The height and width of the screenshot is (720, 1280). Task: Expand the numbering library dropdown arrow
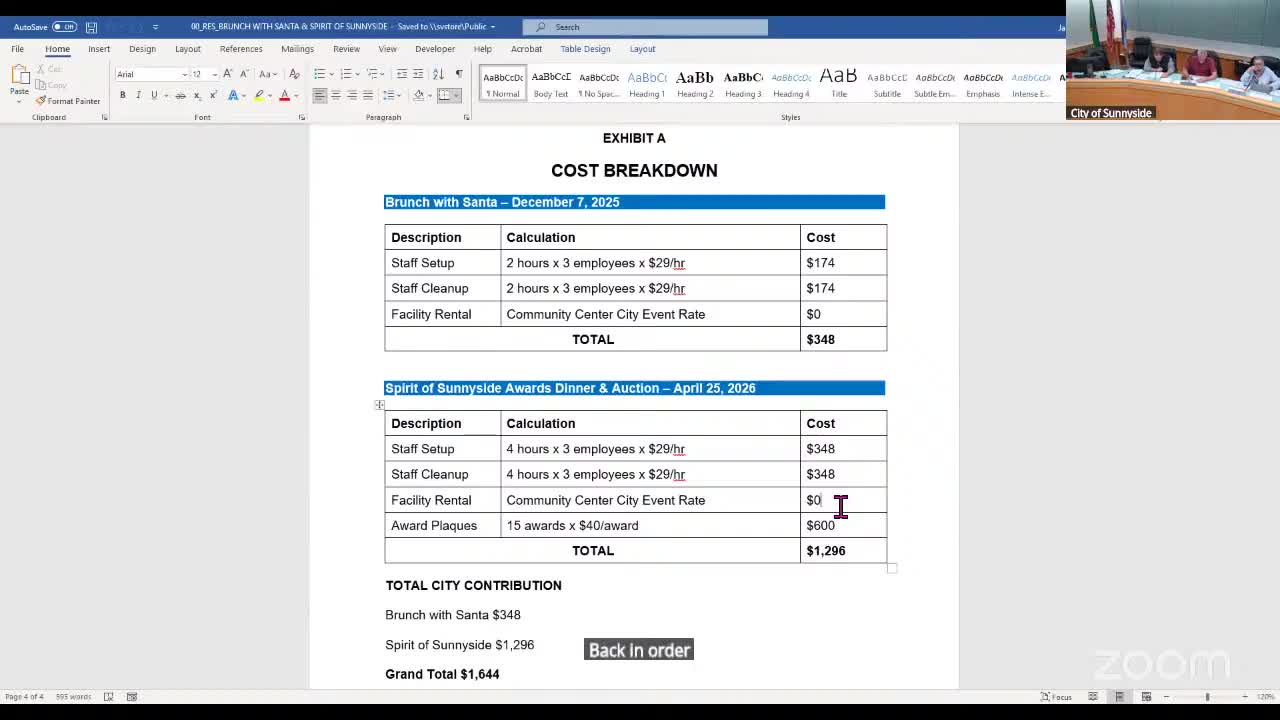click(x=357, y=74)
